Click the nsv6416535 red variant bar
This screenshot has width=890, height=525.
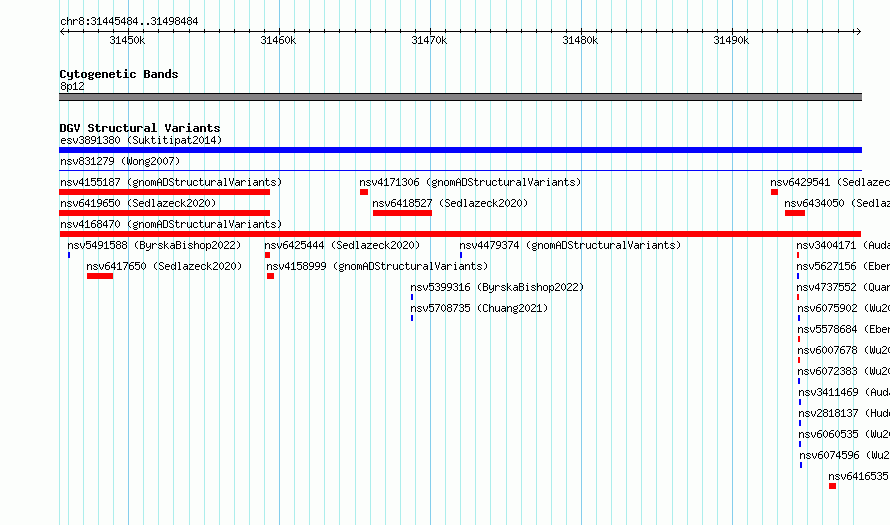pyautogui.click(x=832, y=486)
